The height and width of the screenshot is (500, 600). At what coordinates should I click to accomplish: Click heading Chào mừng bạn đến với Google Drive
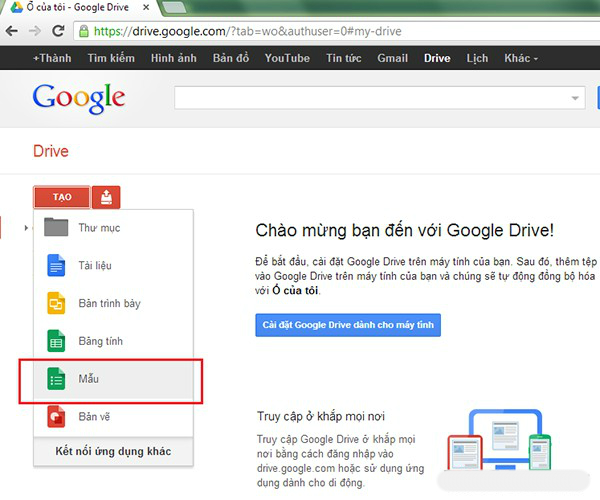(404, 230)
